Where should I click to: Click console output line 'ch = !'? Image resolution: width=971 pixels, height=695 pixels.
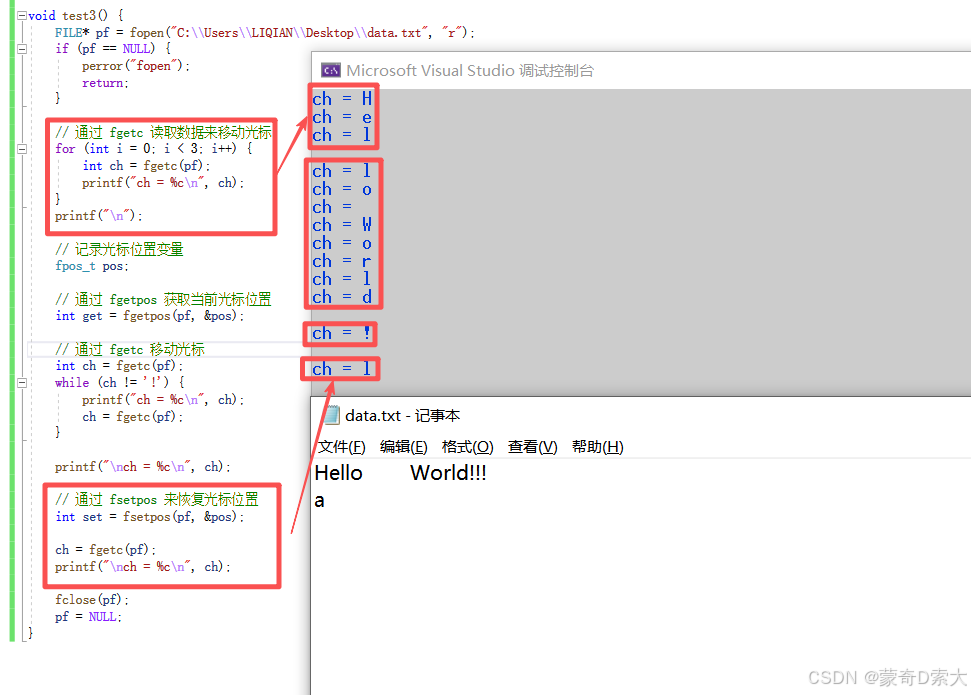click(x=342, y=333)
